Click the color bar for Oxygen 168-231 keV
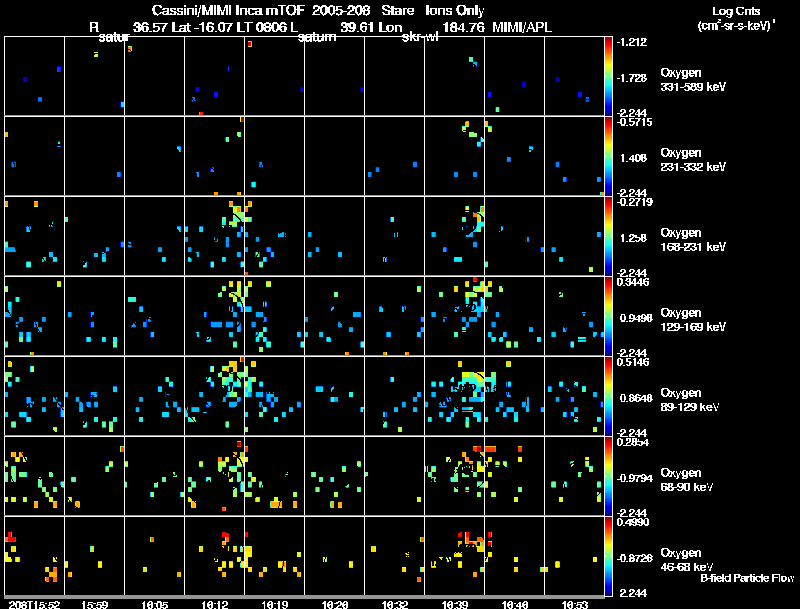The height and width of the screenshot is (609, 800). point(608,236)
